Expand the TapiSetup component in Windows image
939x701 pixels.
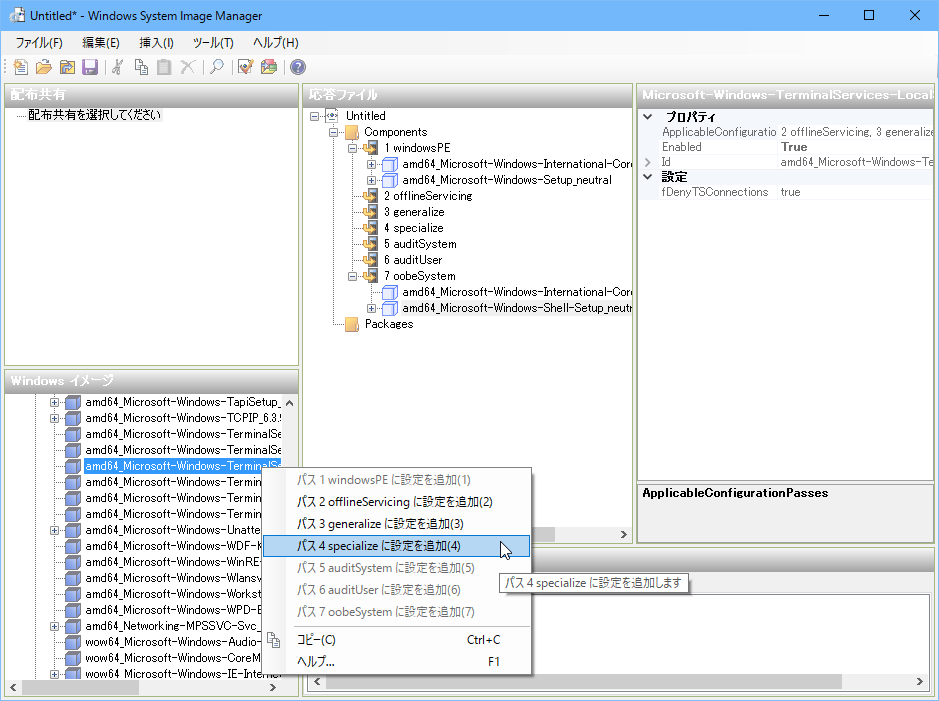54,402
